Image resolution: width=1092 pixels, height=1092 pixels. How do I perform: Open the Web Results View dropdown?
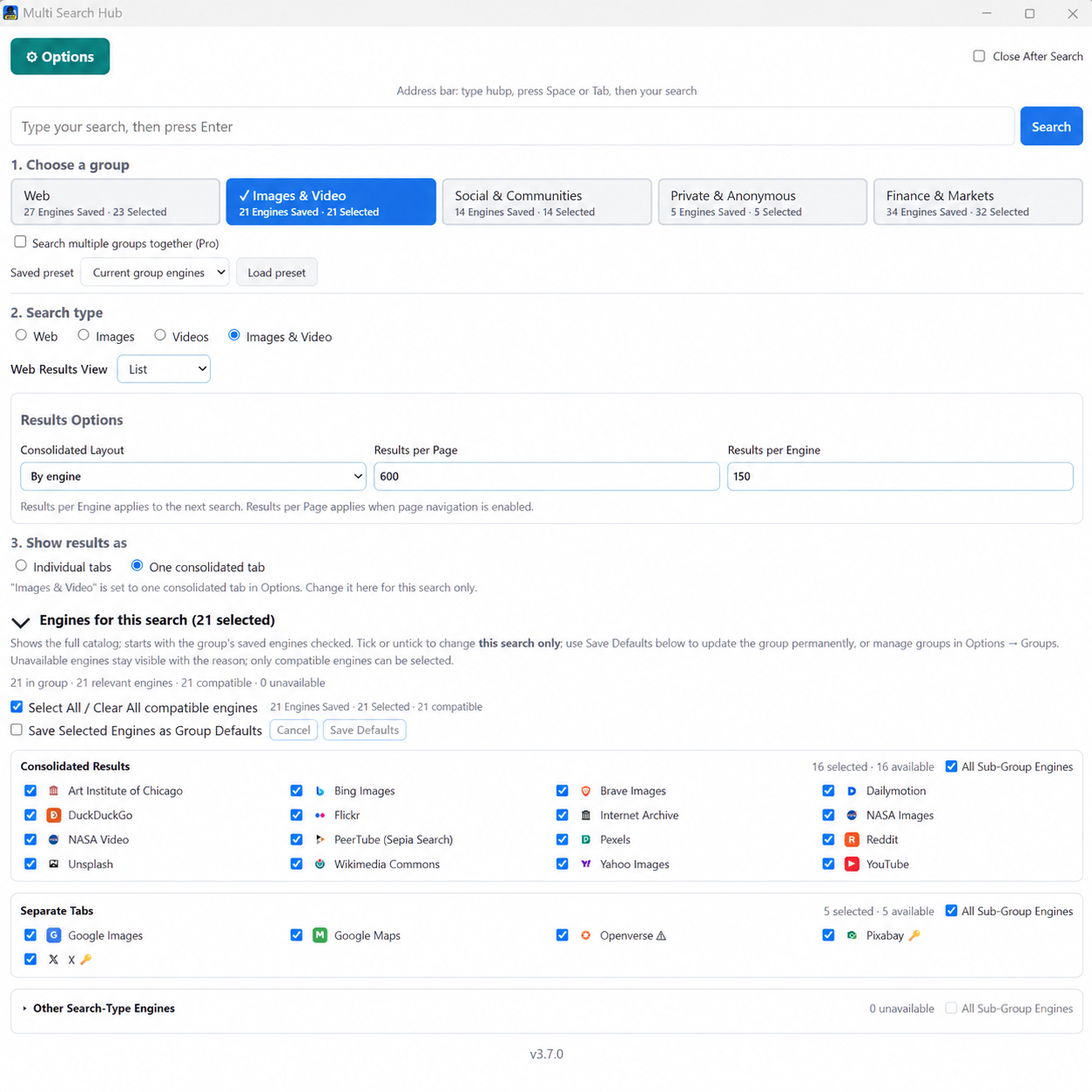[x=164, y=369]
